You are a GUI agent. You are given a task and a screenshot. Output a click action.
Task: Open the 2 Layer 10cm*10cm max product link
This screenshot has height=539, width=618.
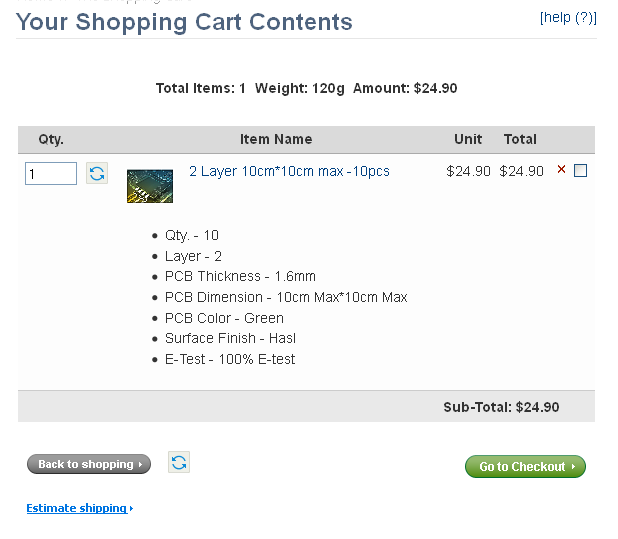pos(289,171)
